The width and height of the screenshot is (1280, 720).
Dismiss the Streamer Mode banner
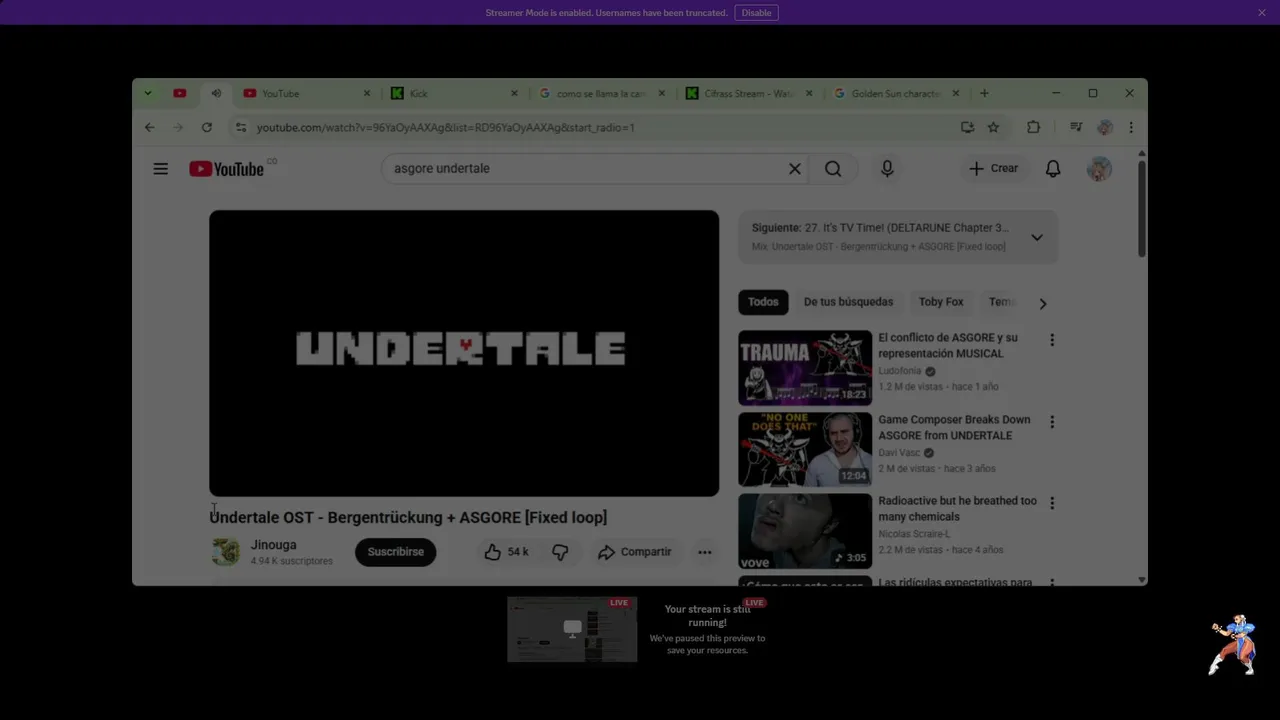(1262, 12)
